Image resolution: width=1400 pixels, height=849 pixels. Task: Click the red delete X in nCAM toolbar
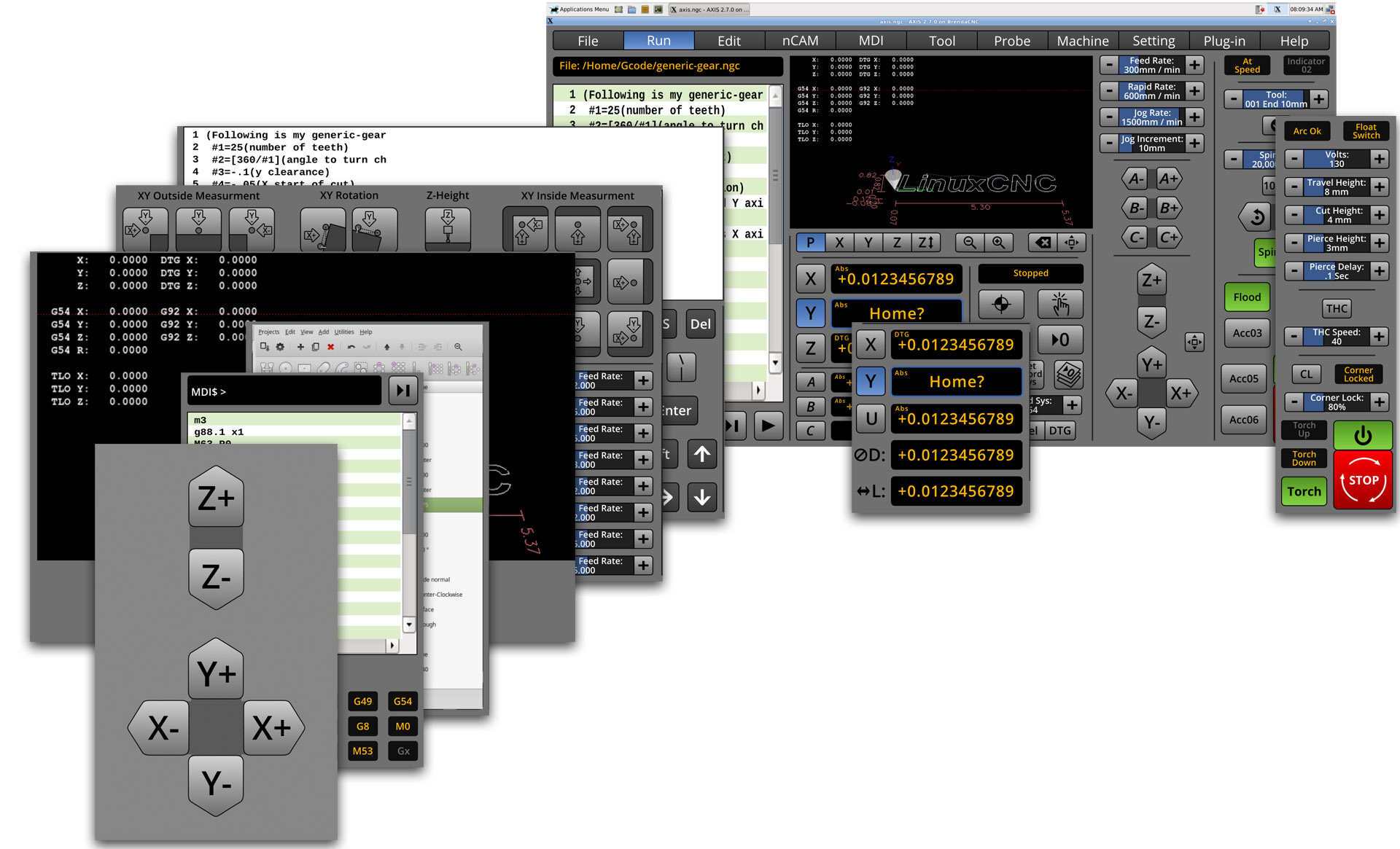331,347
